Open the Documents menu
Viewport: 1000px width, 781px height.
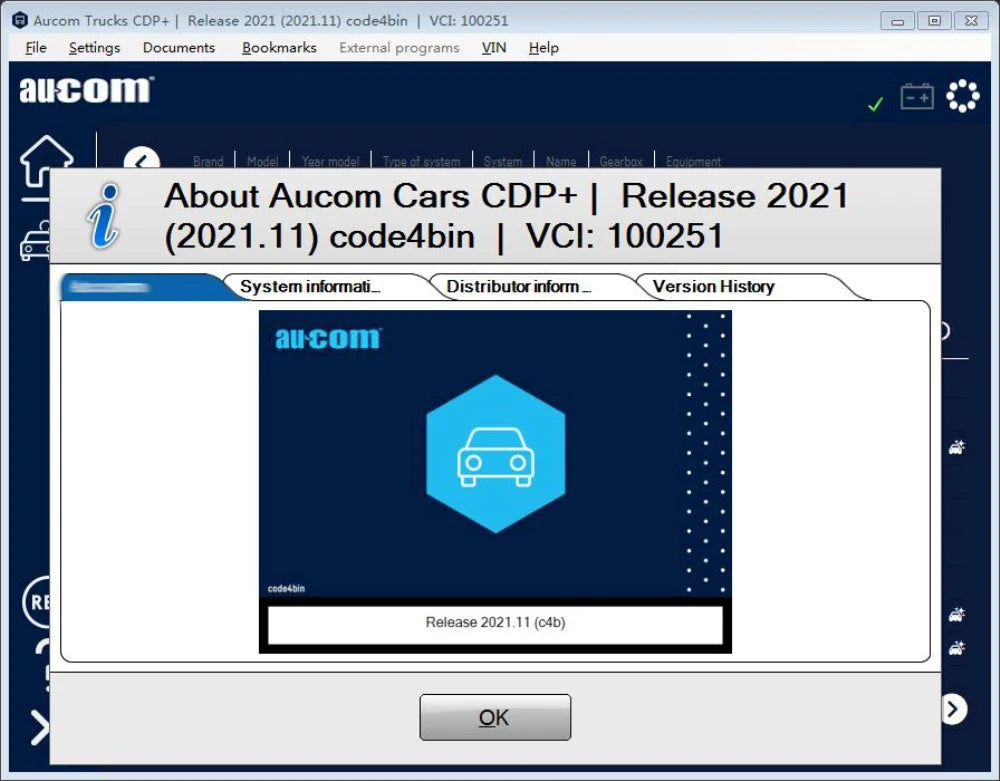coord(179,48)
